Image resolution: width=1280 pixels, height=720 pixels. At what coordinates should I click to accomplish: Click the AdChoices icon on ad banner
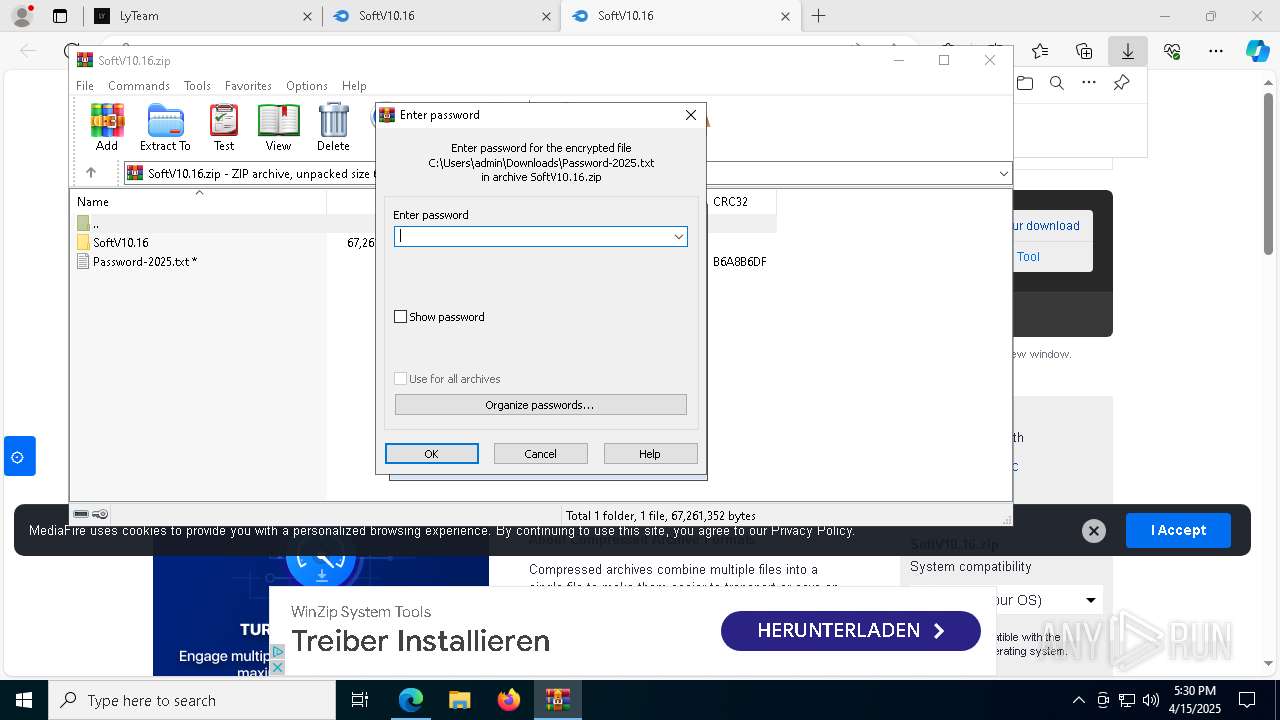(278, 651)
